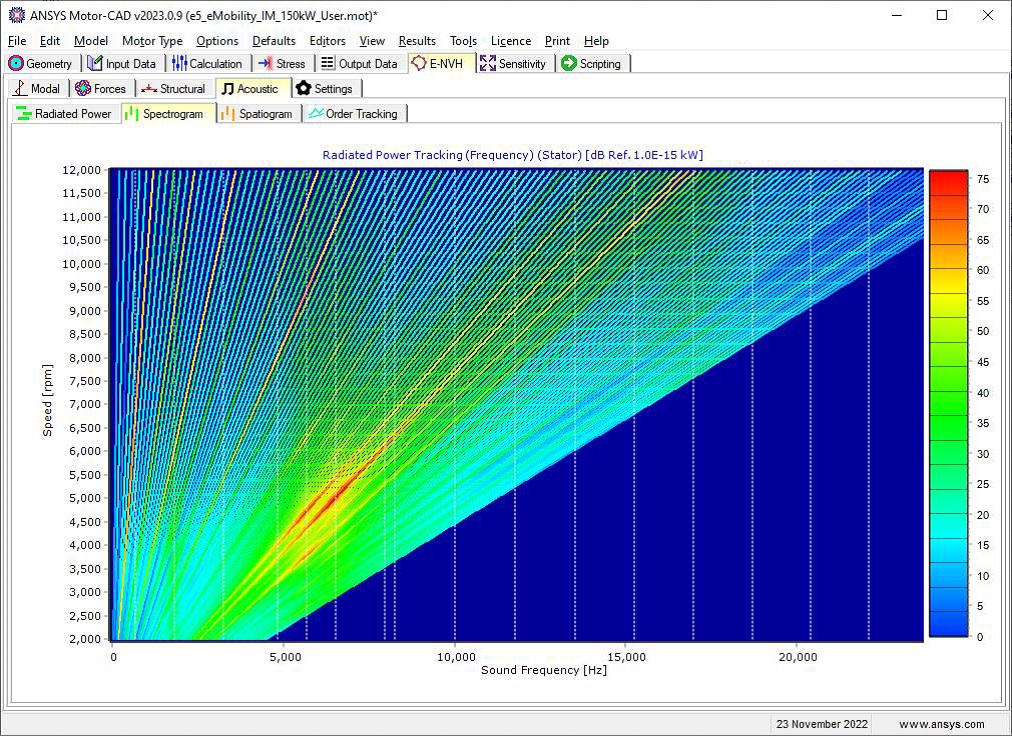1012x736 pixels.
Task: Click the Order Tracking chart icon
Action: click(316, 113)
